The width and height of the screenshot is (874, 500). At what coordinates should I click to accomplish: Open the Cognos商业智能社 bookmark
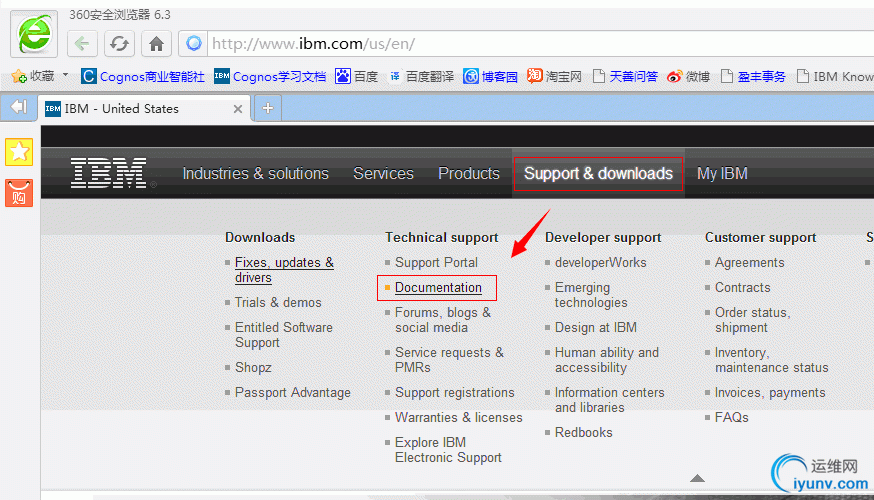pyautogui.click(x=143, y=76)
